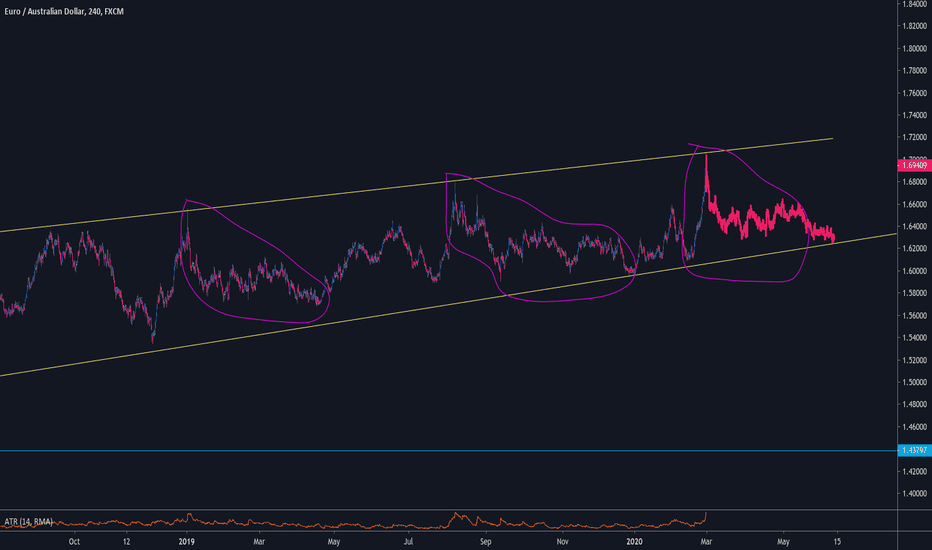Click the 1.46000 price axis label
The height and width of the screenshot is (550, 932).
coord(915,426)
